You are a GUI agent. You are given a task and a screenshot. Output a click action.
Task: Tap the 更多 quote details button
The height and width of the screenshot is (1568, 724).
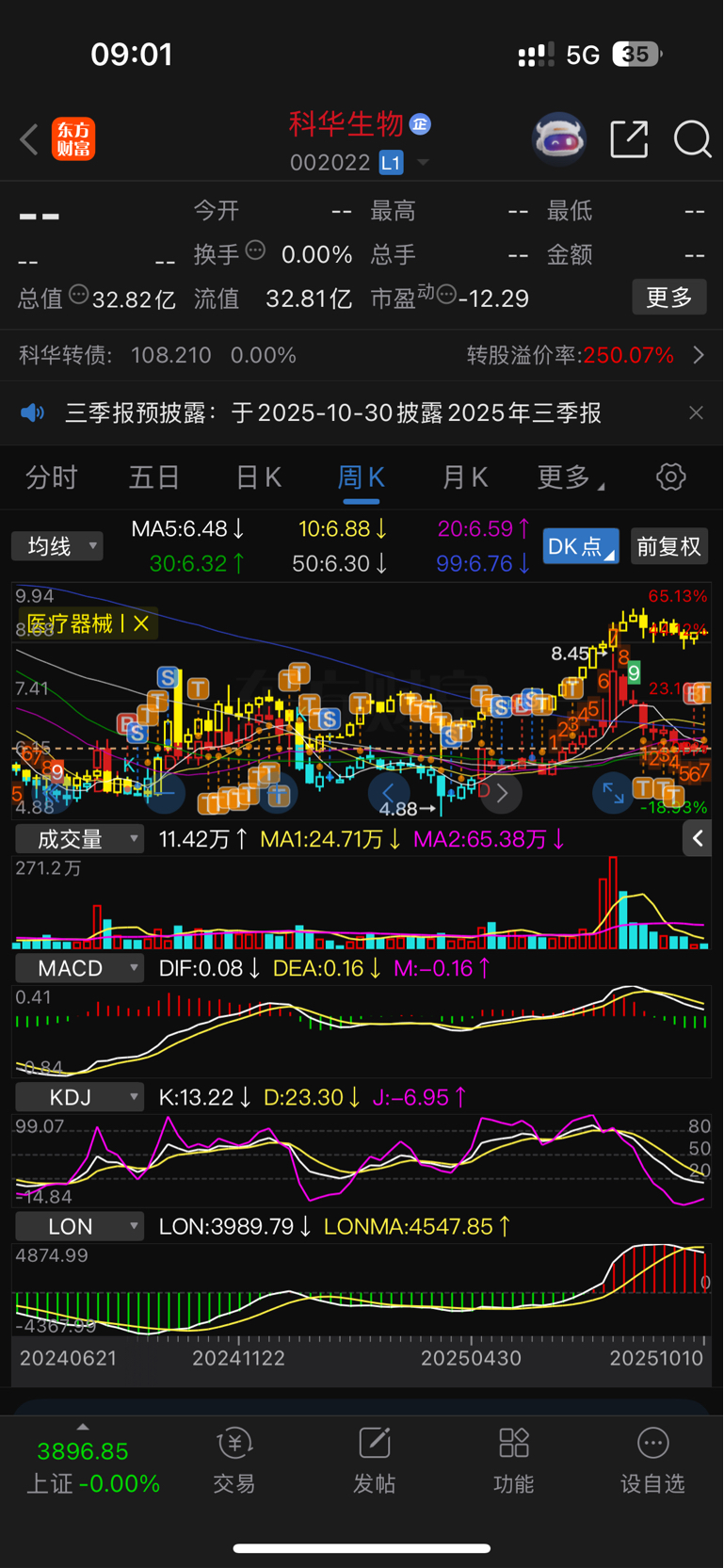(x=669, y=298)
